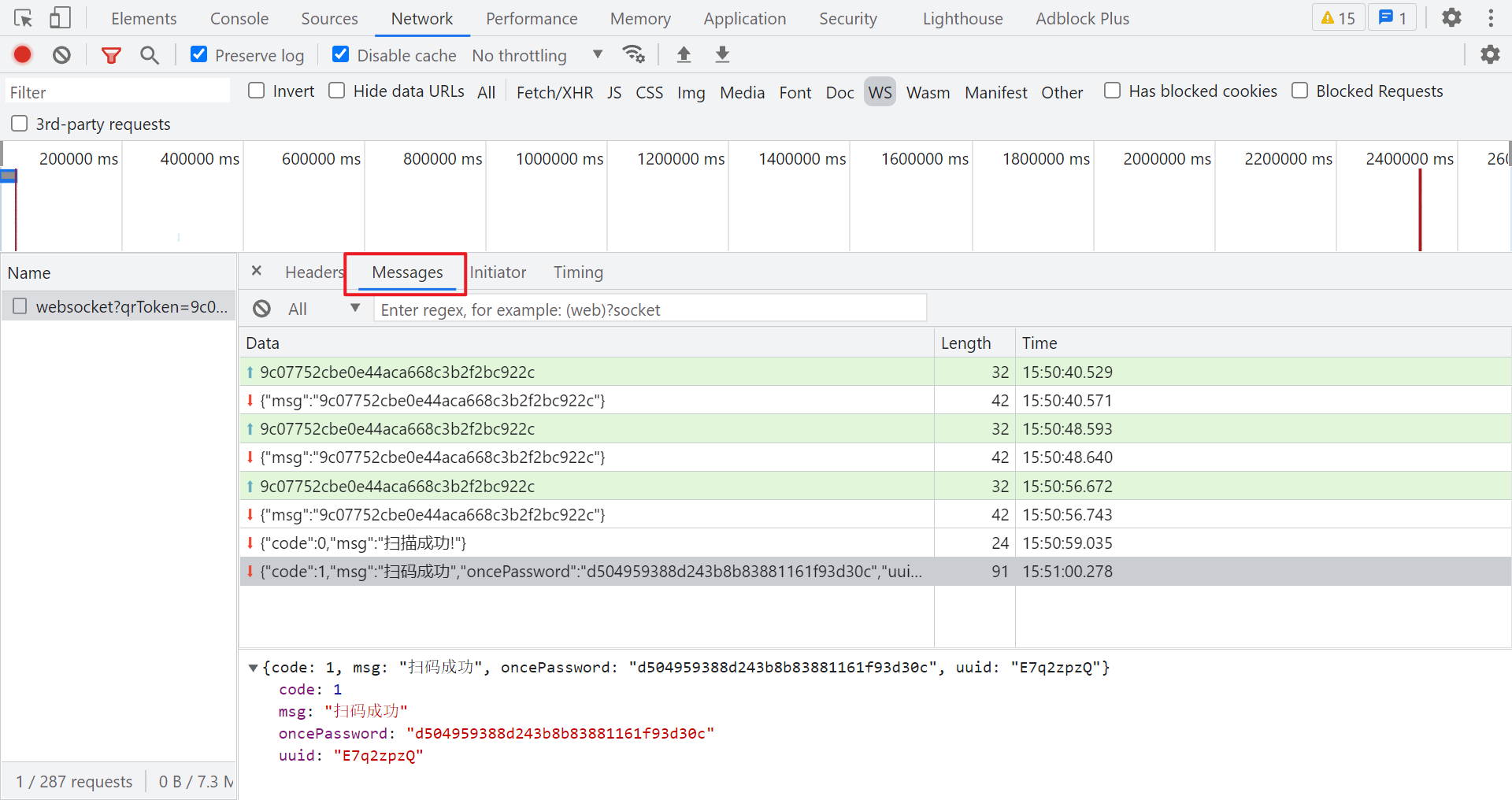
Task: Sort messages by the Length column
Action: (974, 343)
